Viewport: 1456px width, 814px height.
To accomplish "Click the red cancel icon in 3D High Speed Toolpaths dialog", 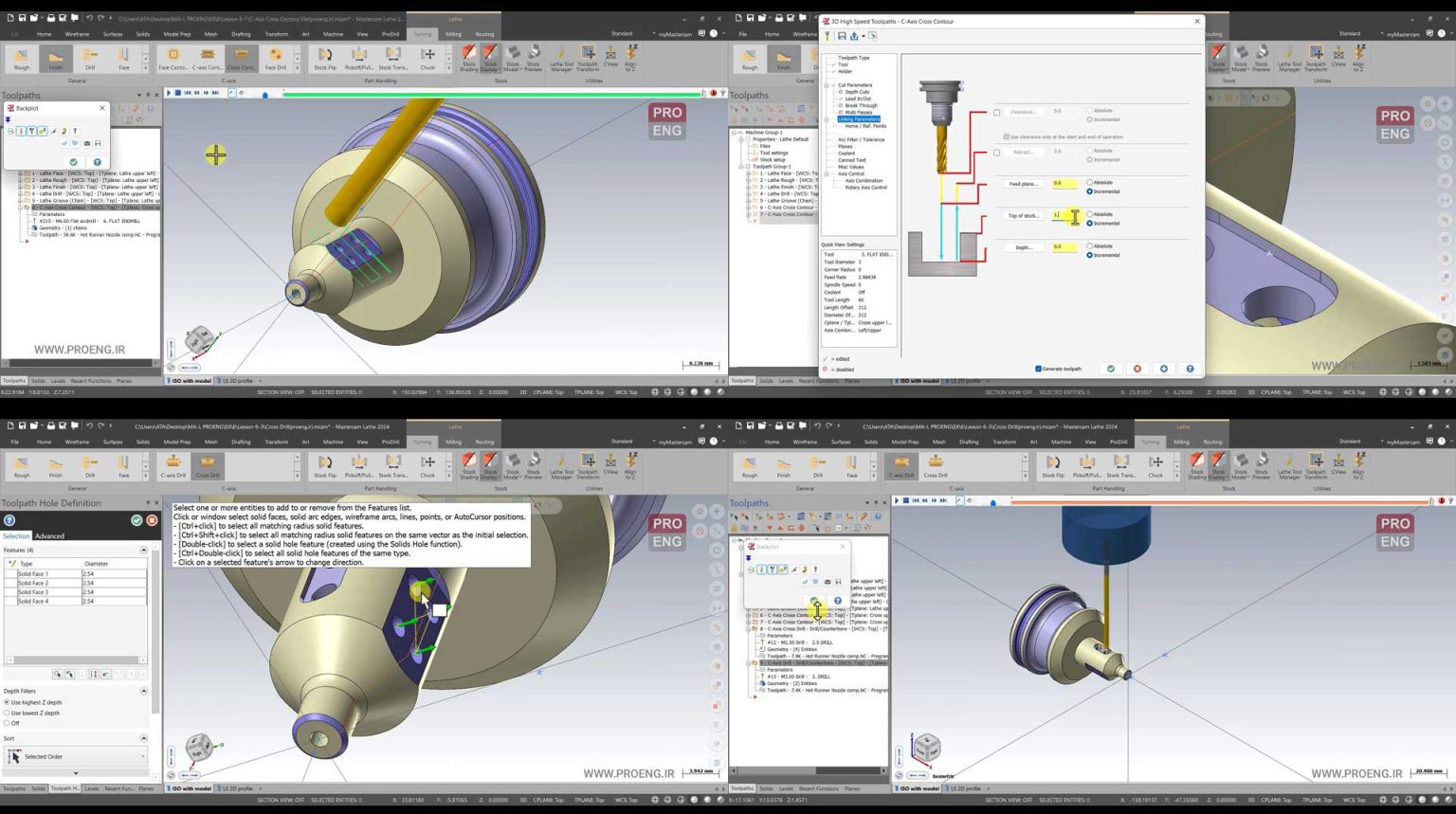I will coord(1137,369).
